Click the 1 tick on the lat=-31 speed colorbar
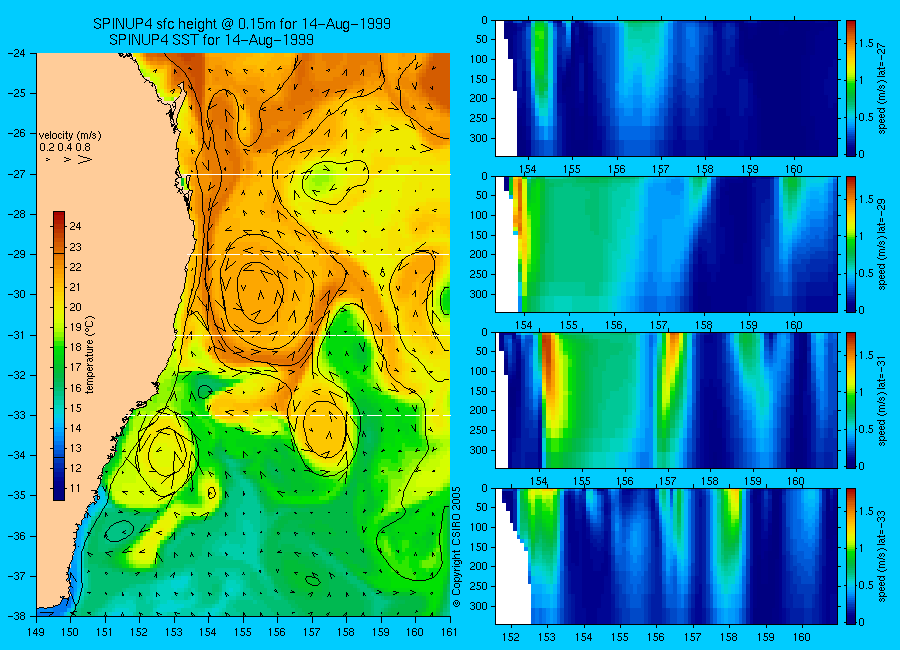 (x=862, y=392)
